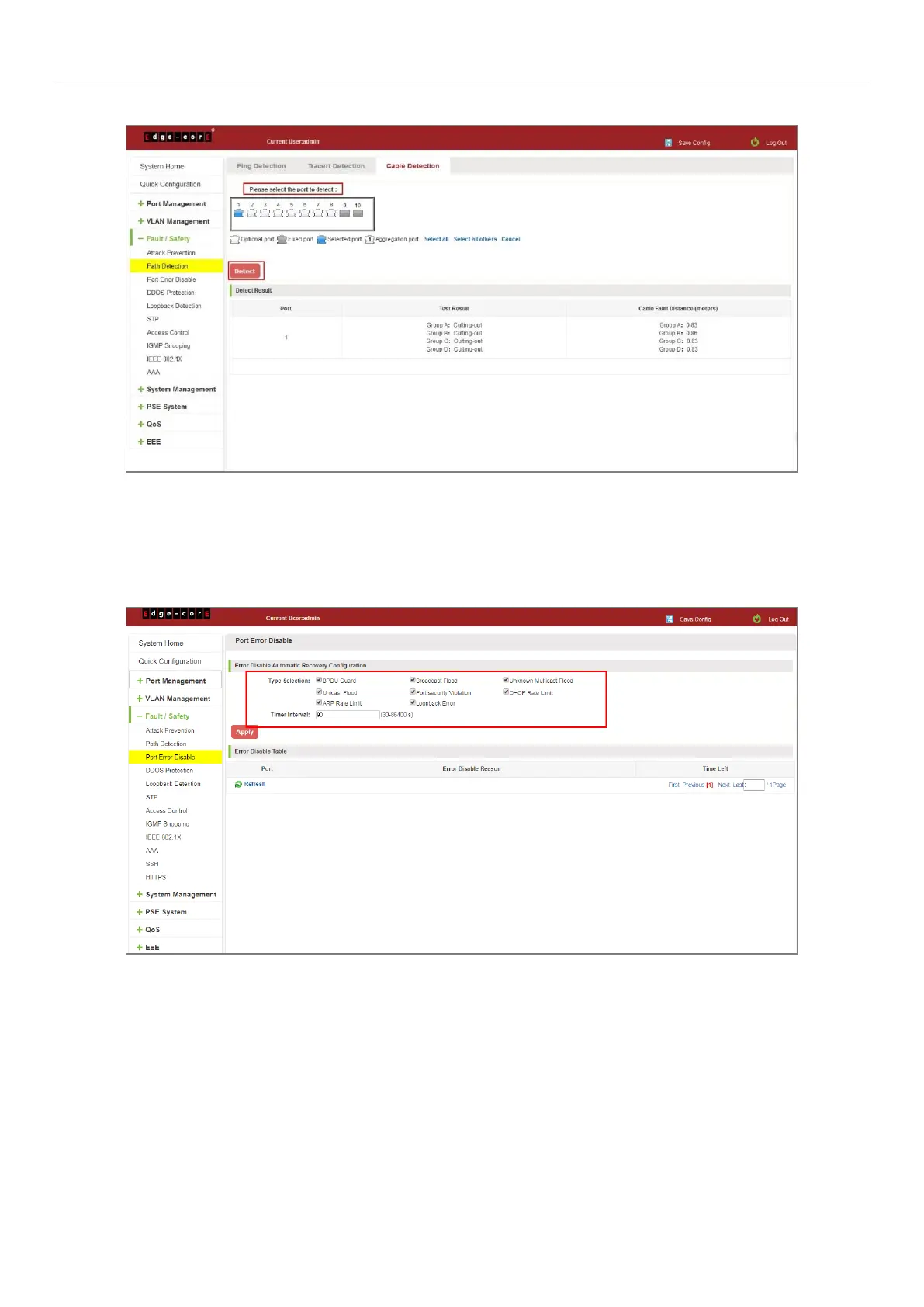The image size is (924, 1307).
Task: Click the Log Out text on Port Error Disable screen
Action: pyautogui.click(x=778, y=619)
